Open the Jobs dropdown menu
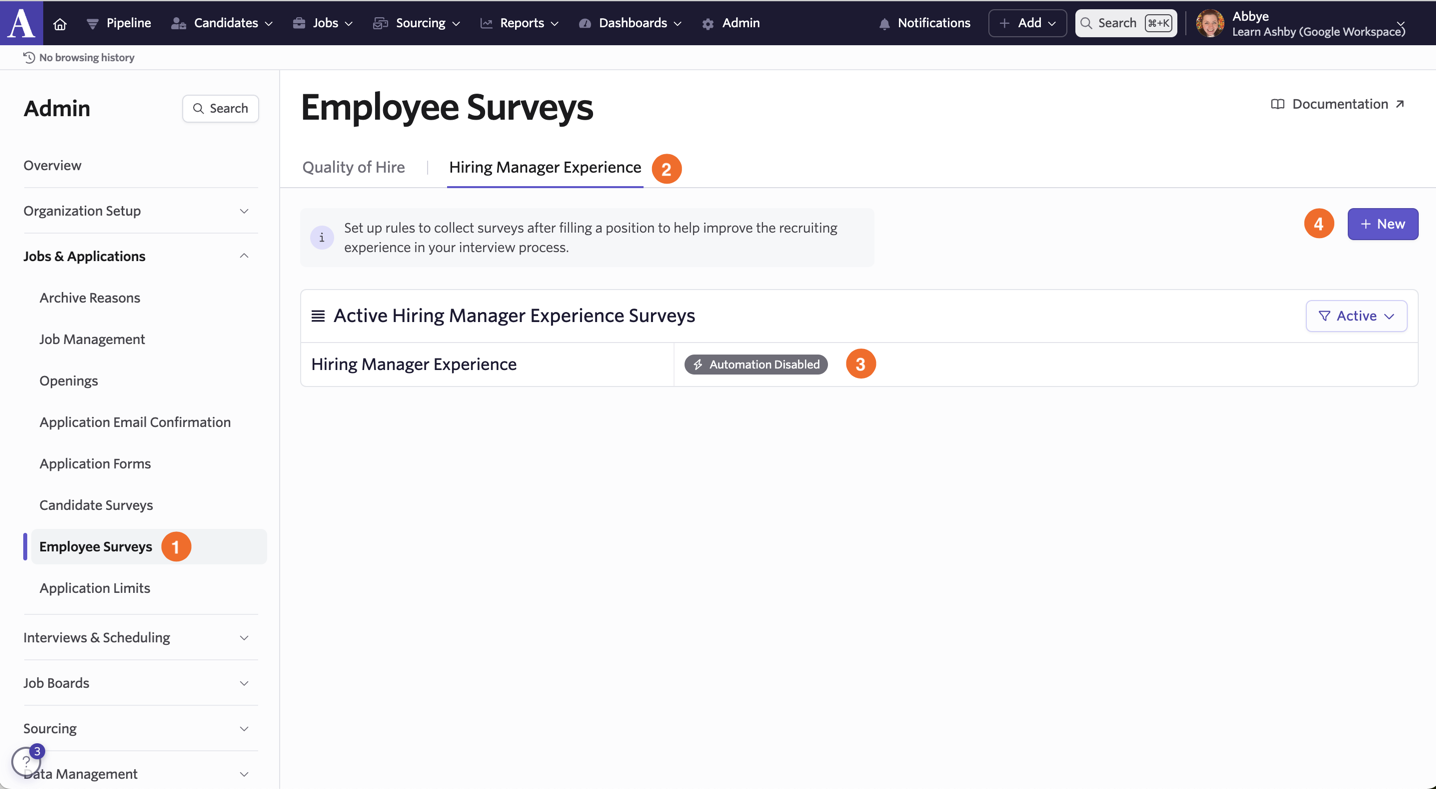1436x789 pixels. [x=322, y=23]
